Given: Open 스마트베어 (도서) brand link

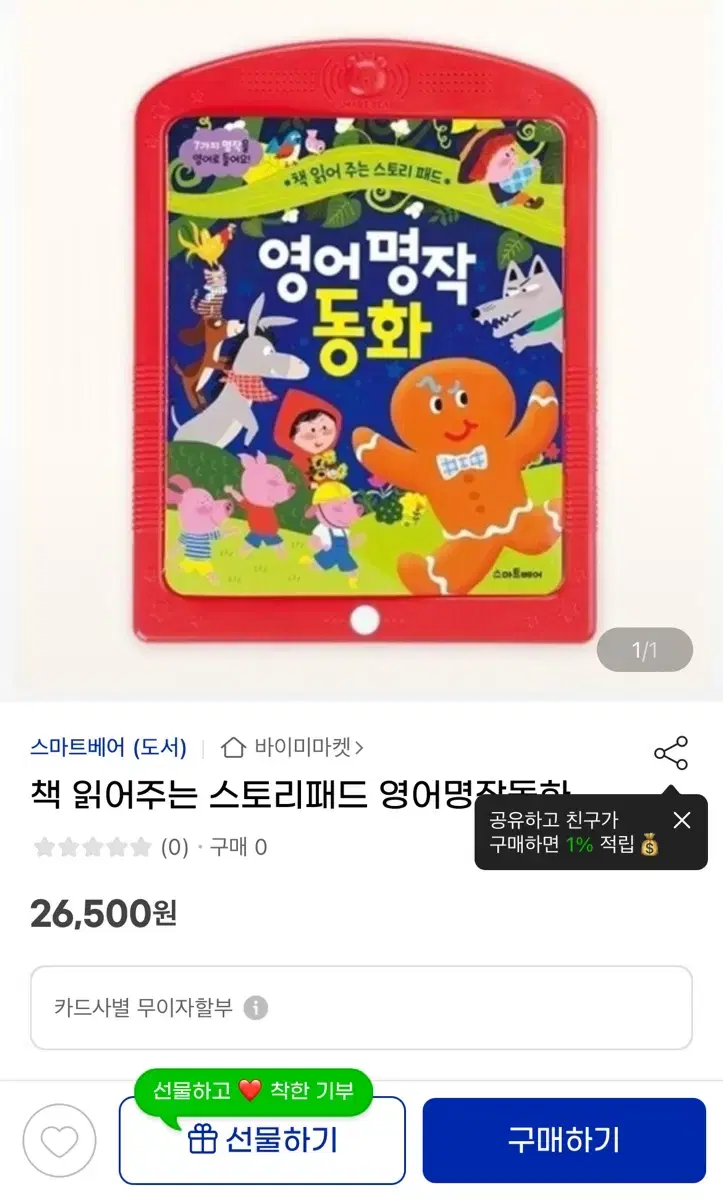Looking at the screenshot, I should click(108, 747).
